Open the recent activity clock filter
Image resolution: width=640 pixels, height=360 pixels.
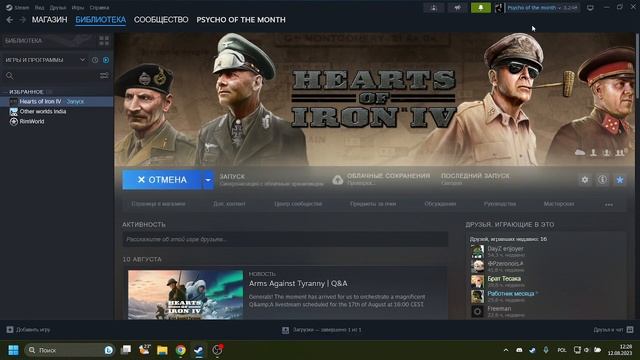(x=95, y=60)
